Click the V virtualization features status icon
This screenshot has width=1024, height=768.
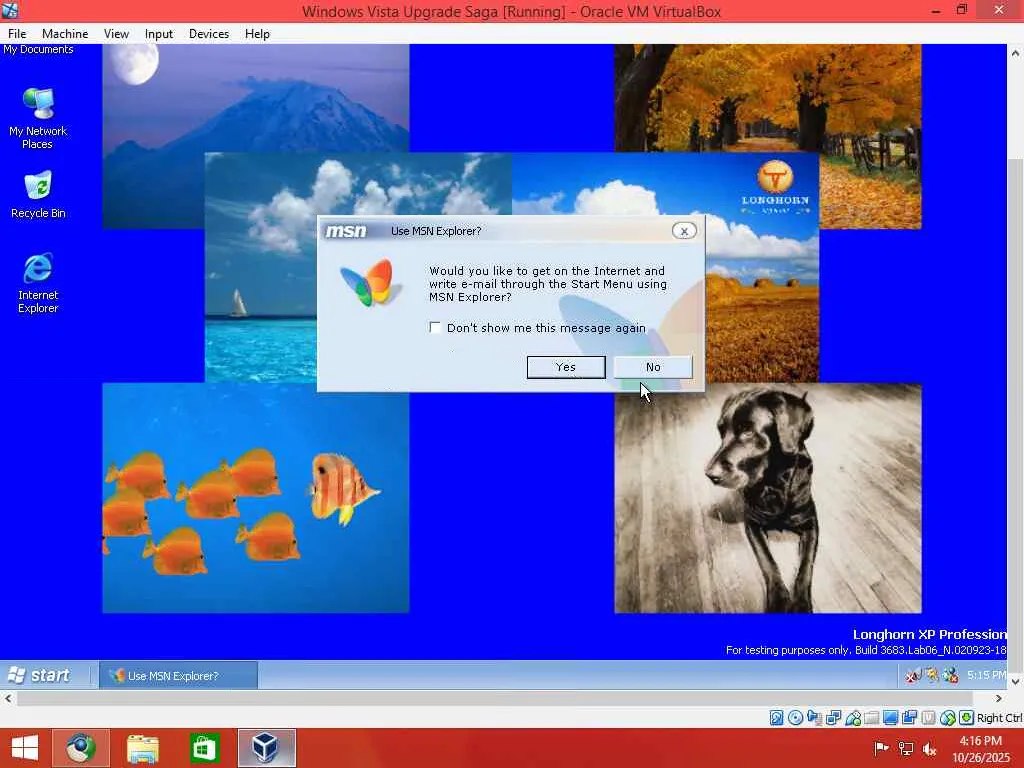(928, 718)
